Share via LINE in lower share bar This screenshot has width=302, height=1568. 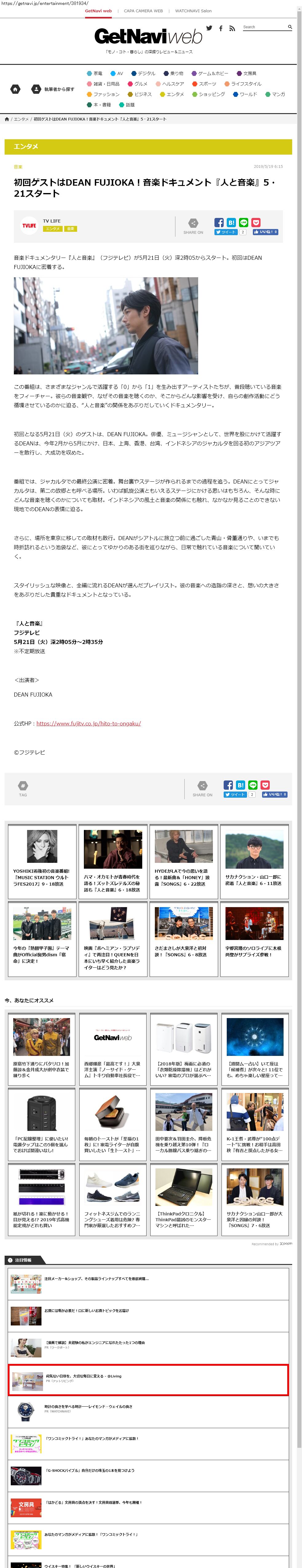tap(253, 784)
